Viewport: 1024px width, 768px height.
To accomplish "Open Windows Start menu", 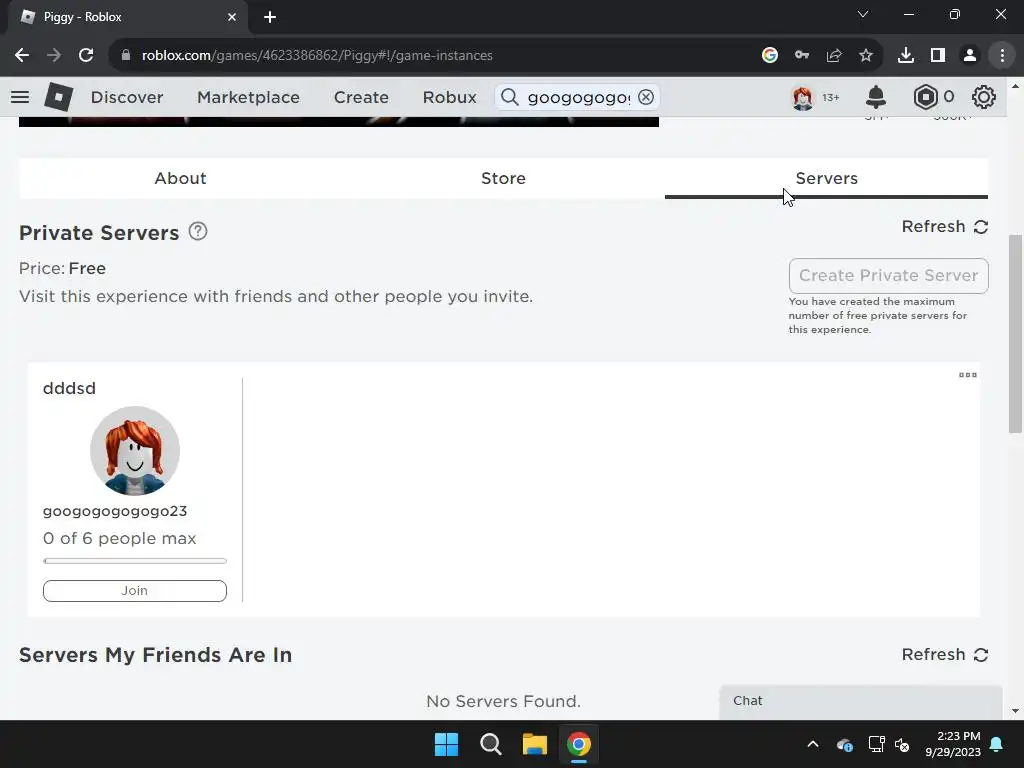I will pyautogui.click(x=447, y=744).
